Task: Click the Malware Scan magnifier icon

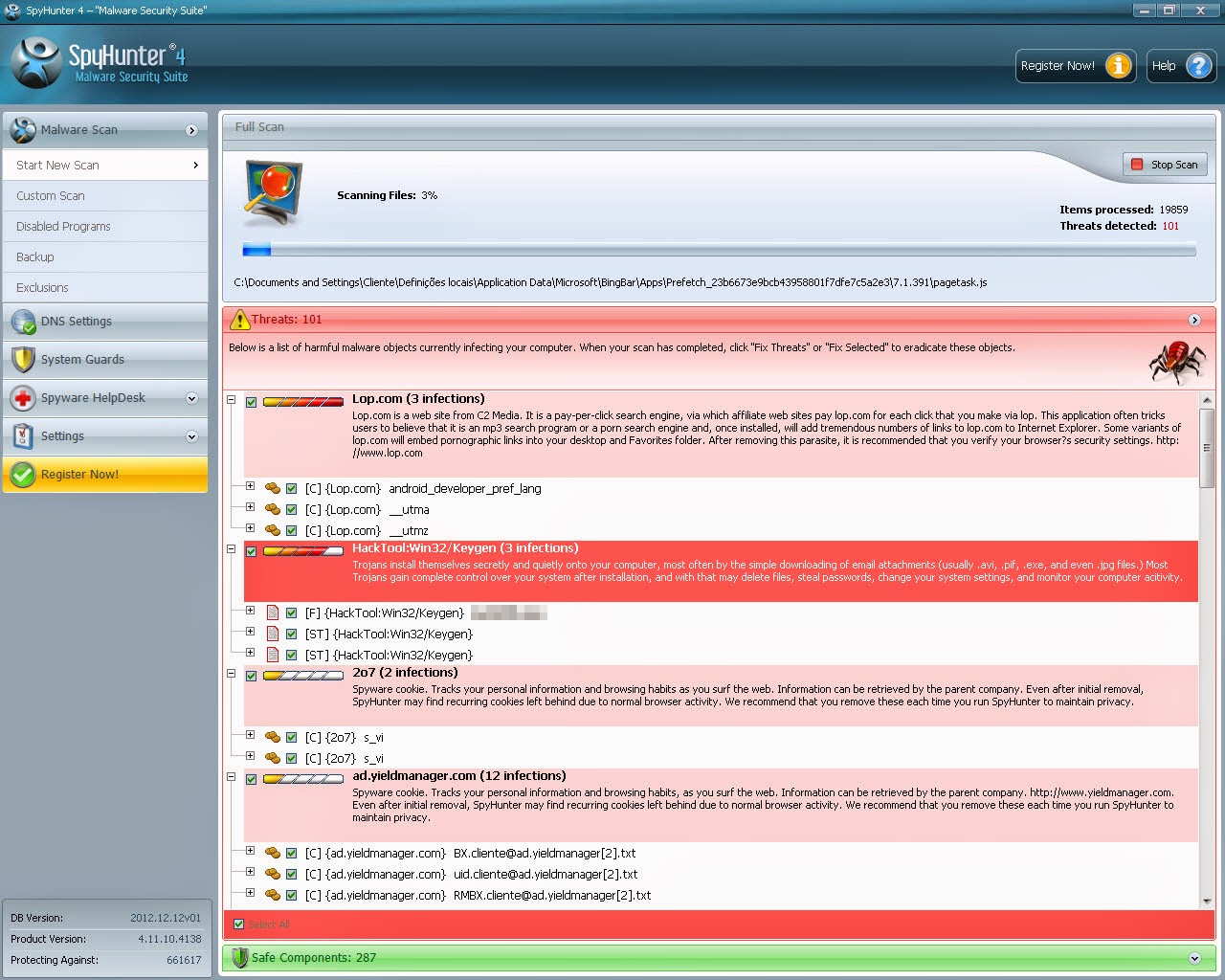Action: click(23, 129)
